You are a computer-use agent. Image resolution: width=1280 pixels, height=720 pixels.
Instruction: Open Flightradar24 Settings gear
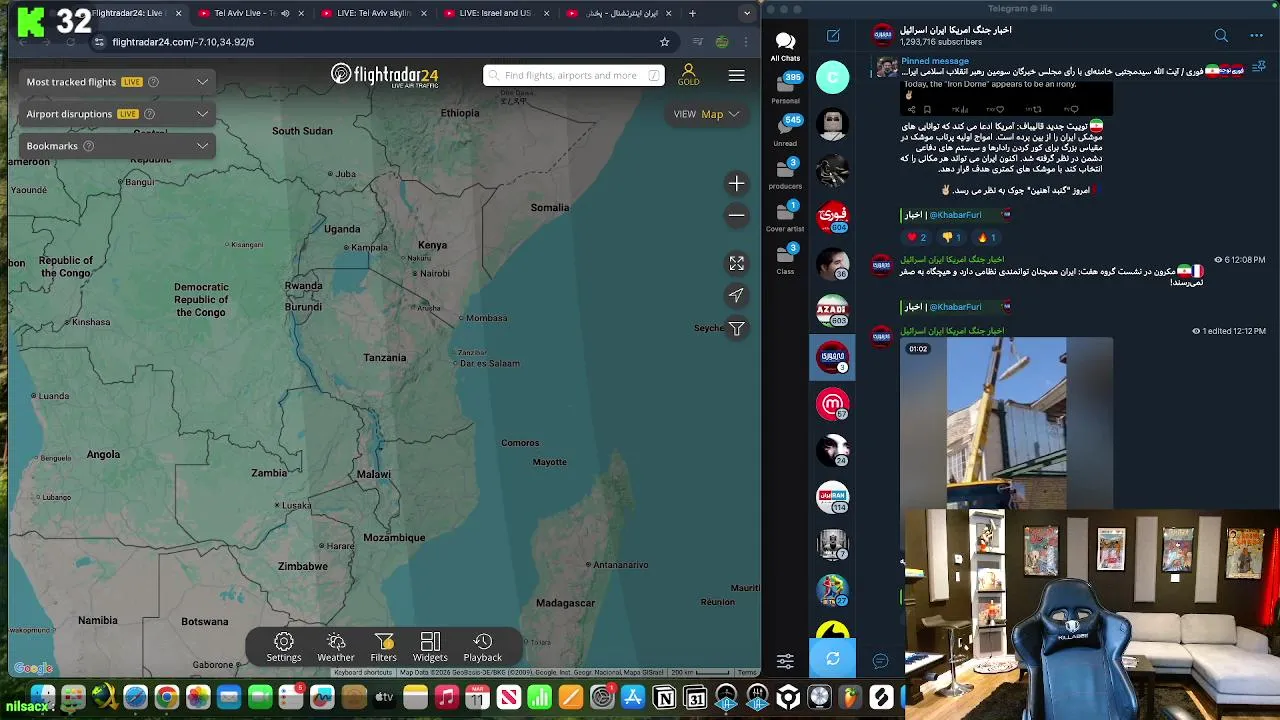tap(283, 647)
